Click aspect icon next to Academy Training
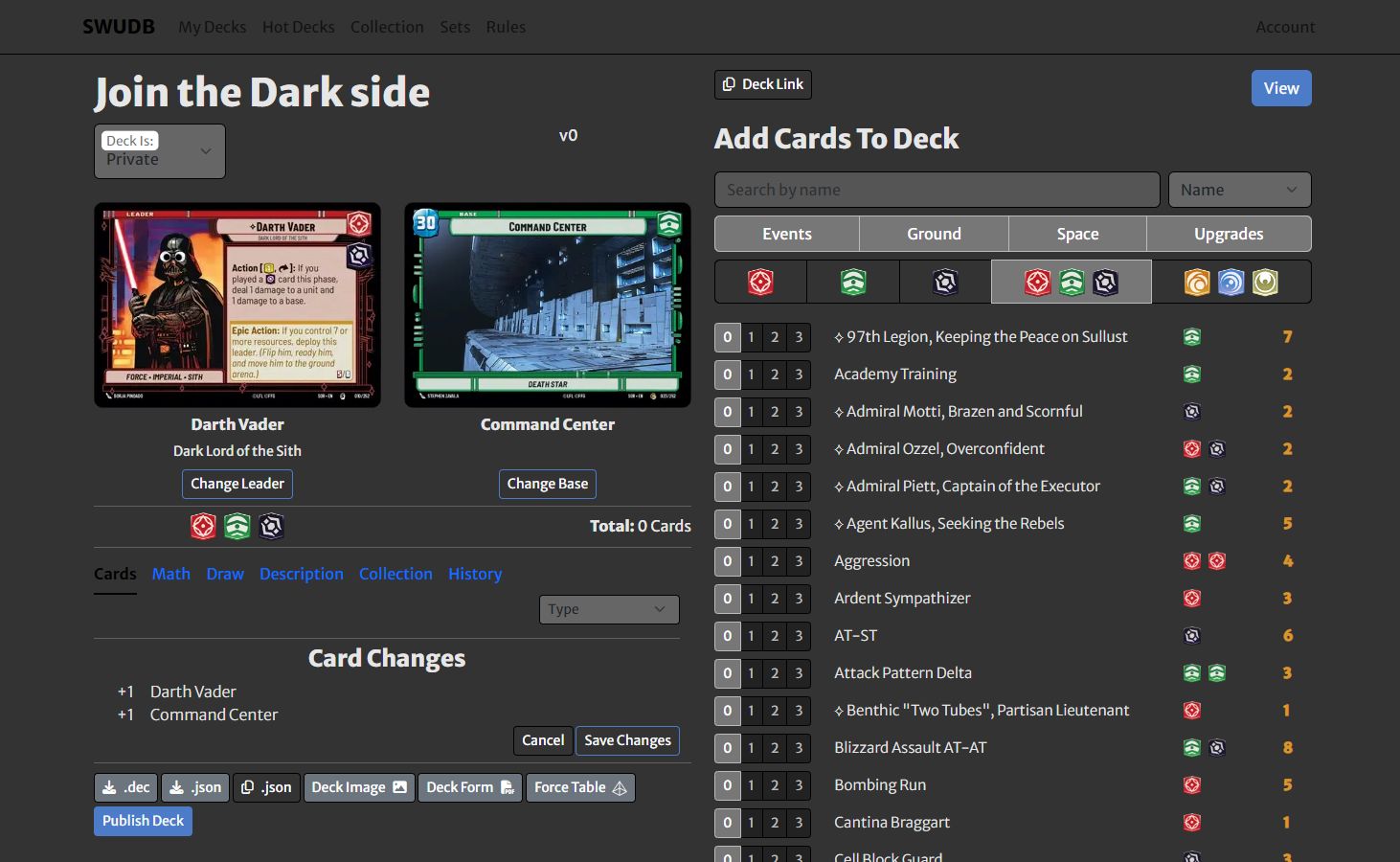 click(x=1191, y=374)
